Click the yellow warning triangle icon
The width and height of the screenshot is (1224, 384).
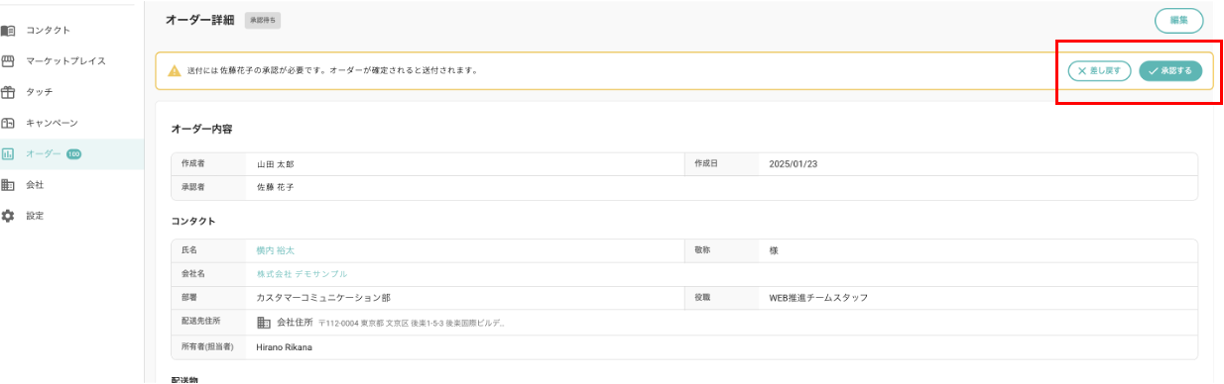175,71
